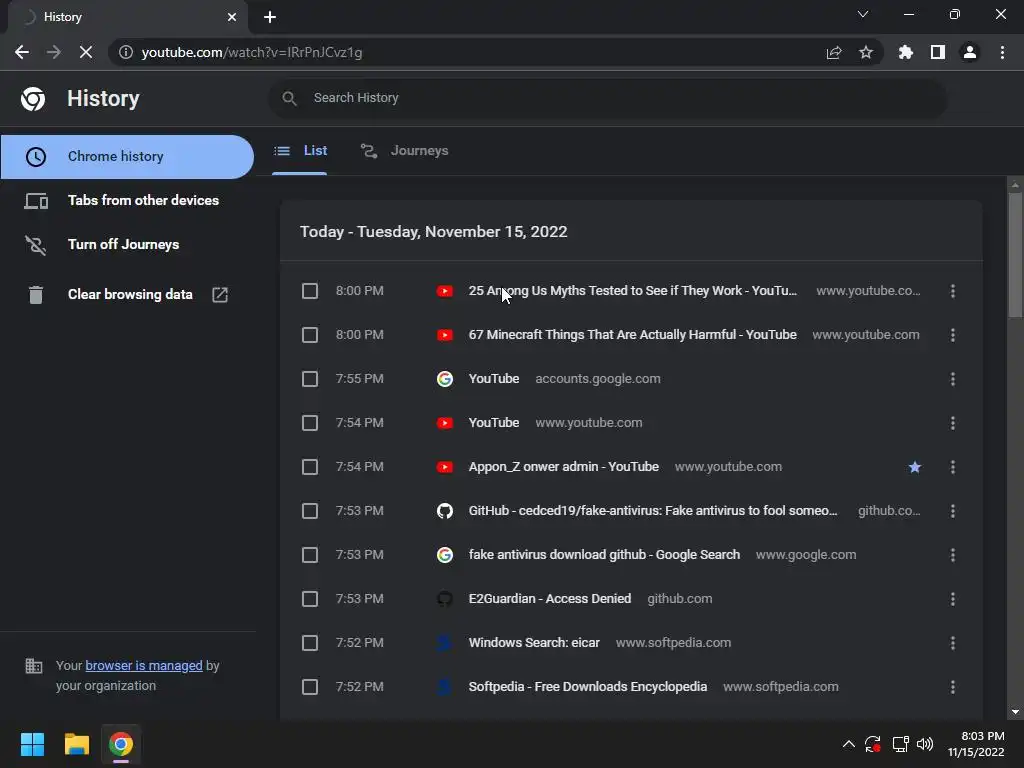Toggle the side panel icon

[x=938, y=52]
